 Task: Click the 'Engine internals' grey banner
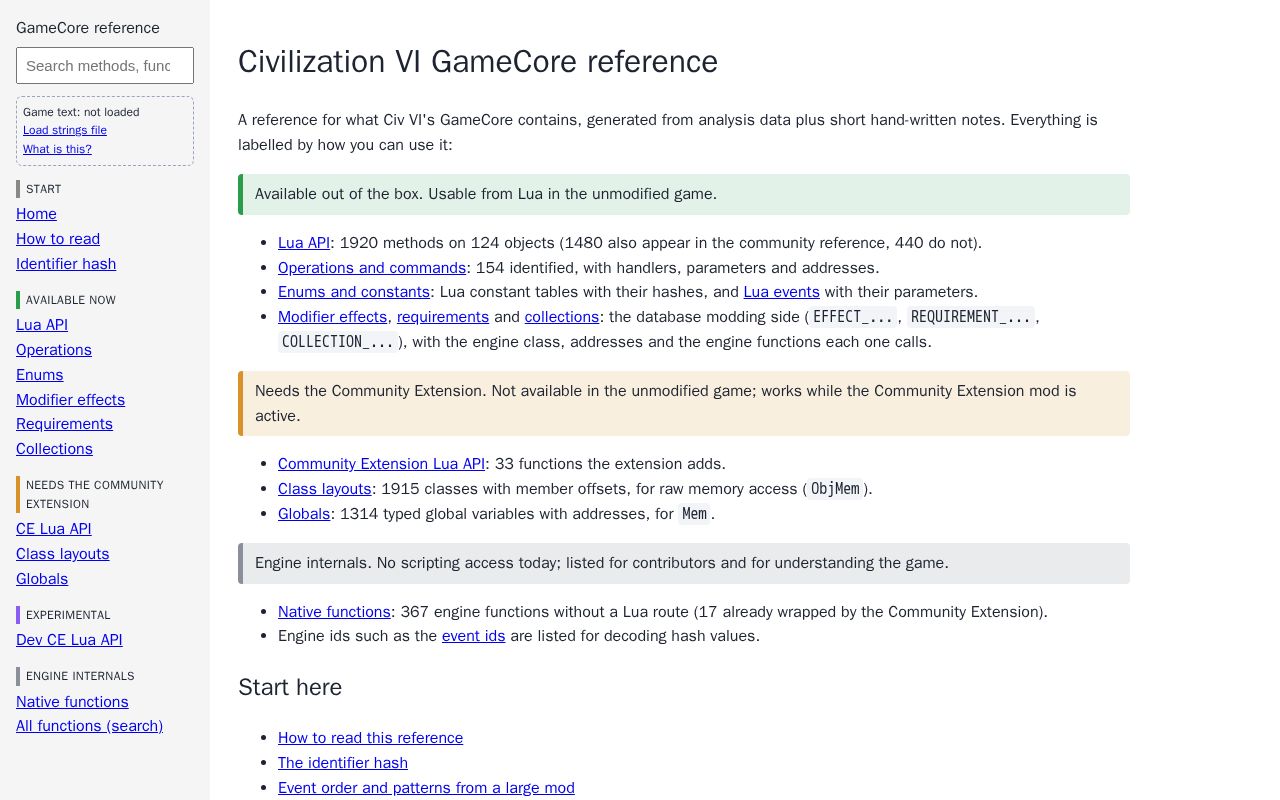684,563
